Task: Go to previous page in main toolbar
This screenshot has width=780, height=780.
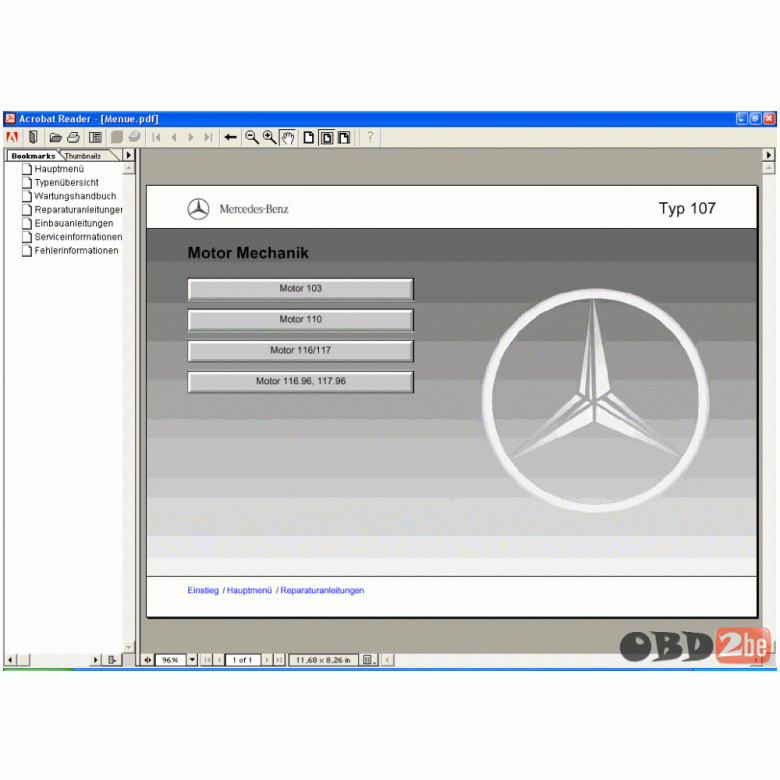Action: click(x=174, y=137)
